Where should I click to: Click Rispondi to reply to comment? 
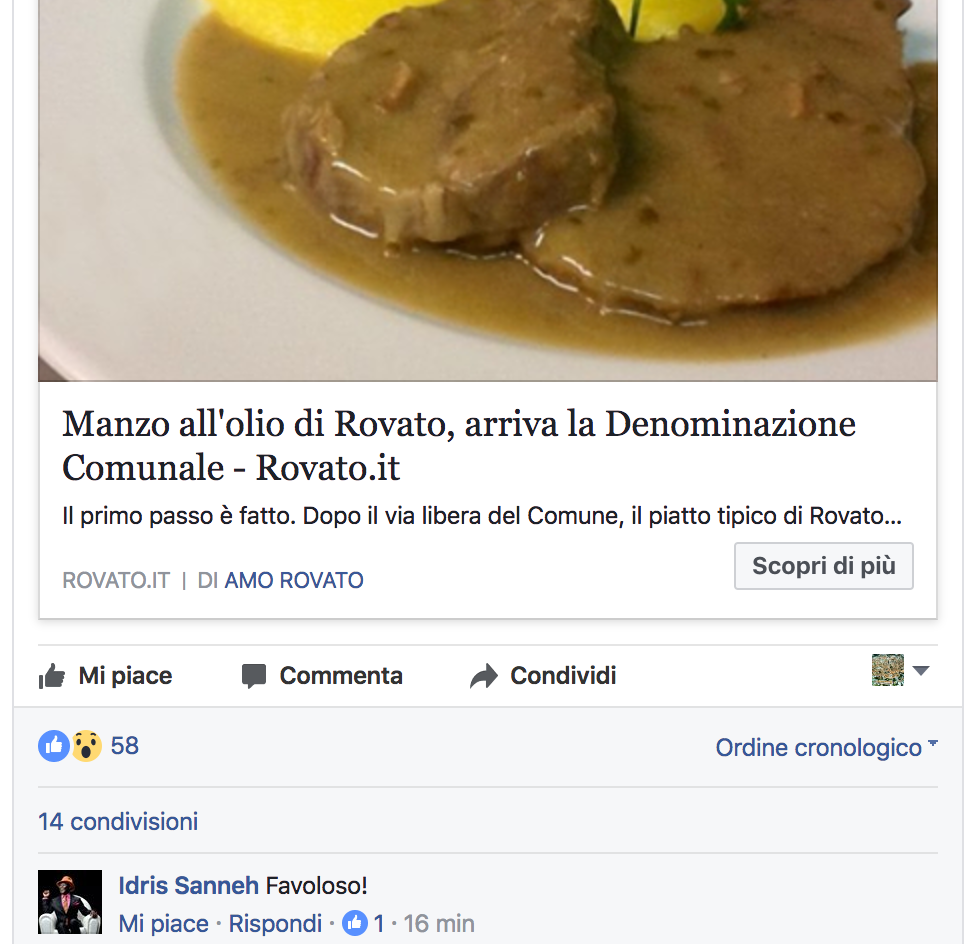point(275,923)
